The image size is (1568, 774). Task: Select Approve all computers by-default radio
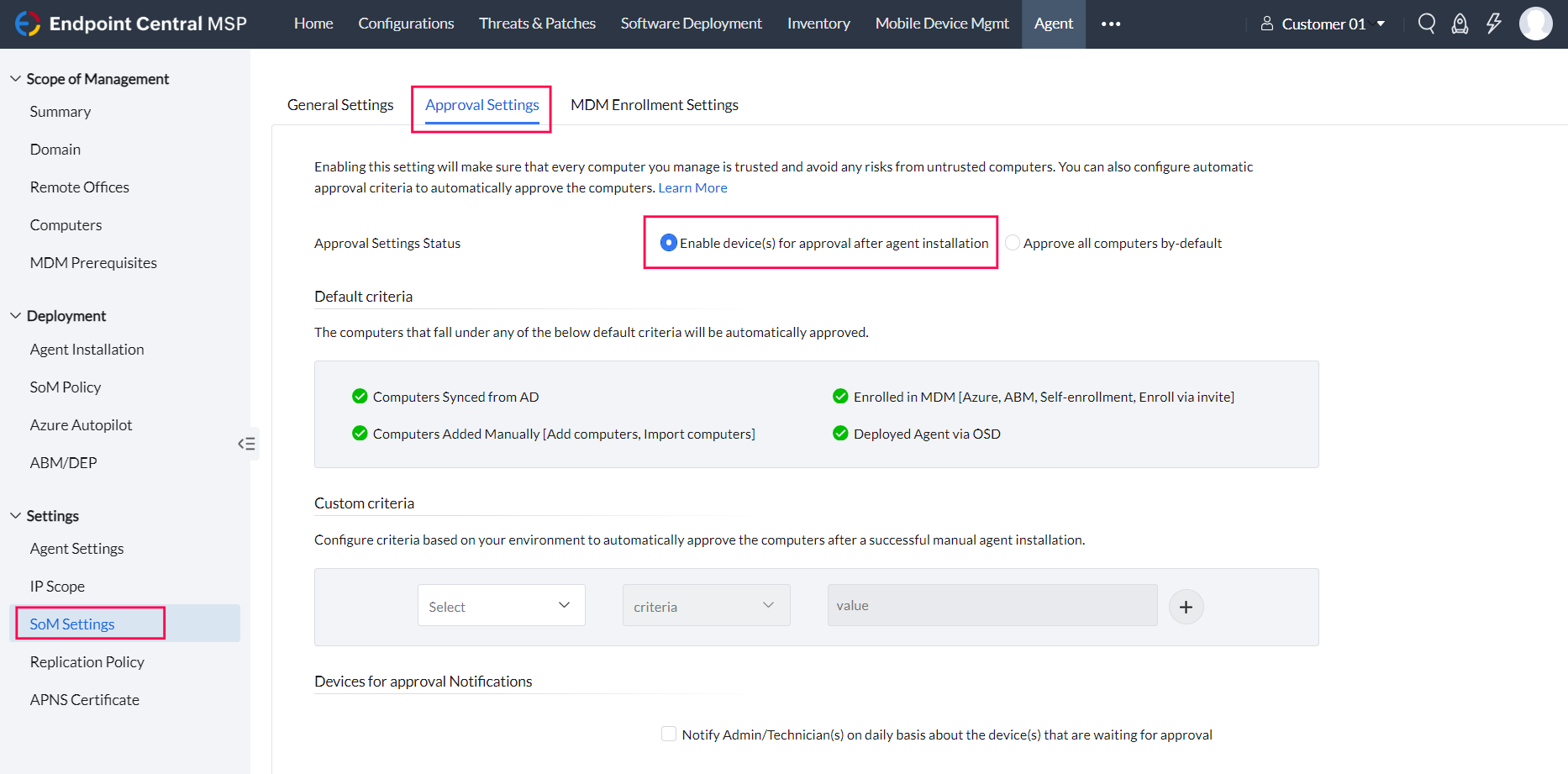click(1013, 243)
